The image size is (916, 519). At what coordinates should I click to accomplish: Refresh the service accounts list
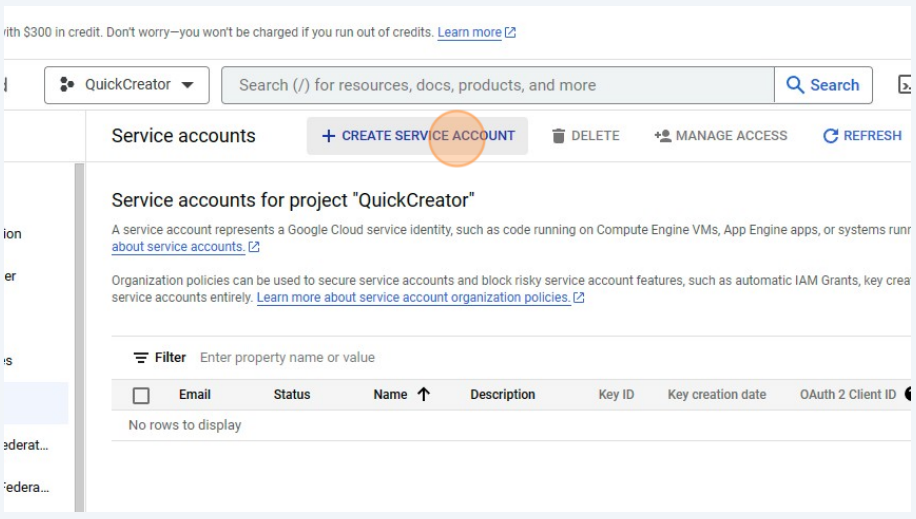point(862,136)
